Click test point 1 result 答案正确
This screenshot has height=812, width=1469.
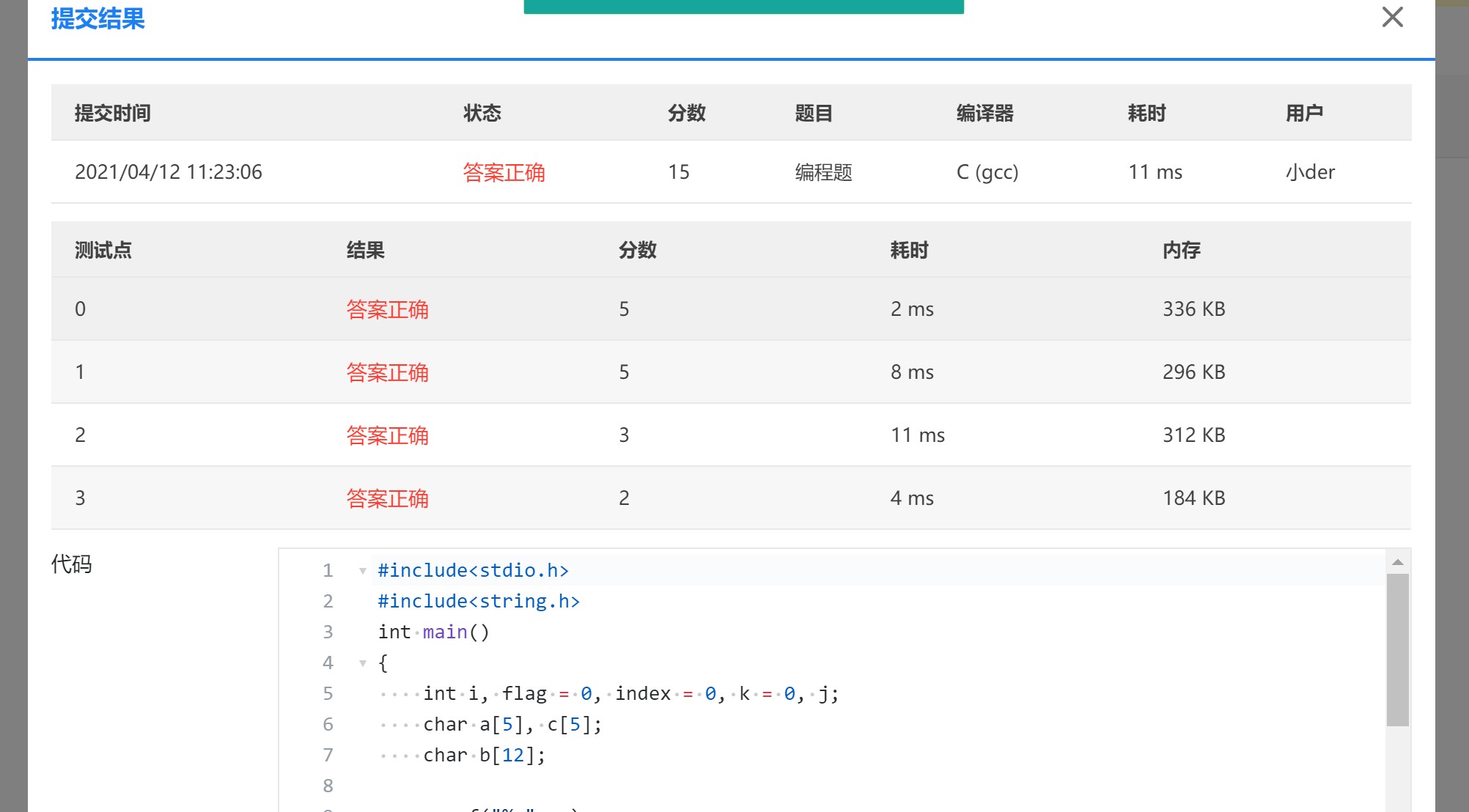[387, 372]
